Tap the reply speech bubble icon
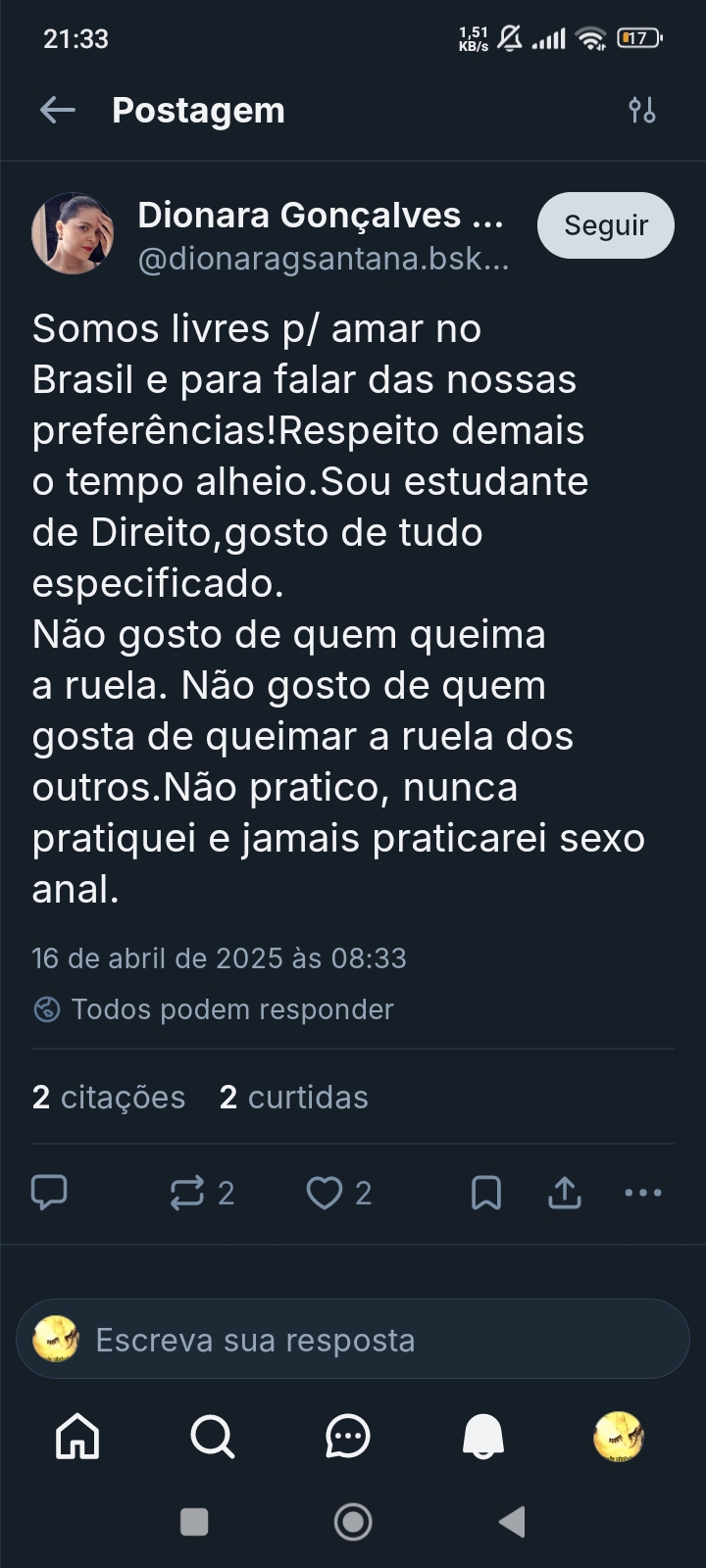Image resolution: width=706 pixels, height=1568 pixels. (x=49, y=1193)
